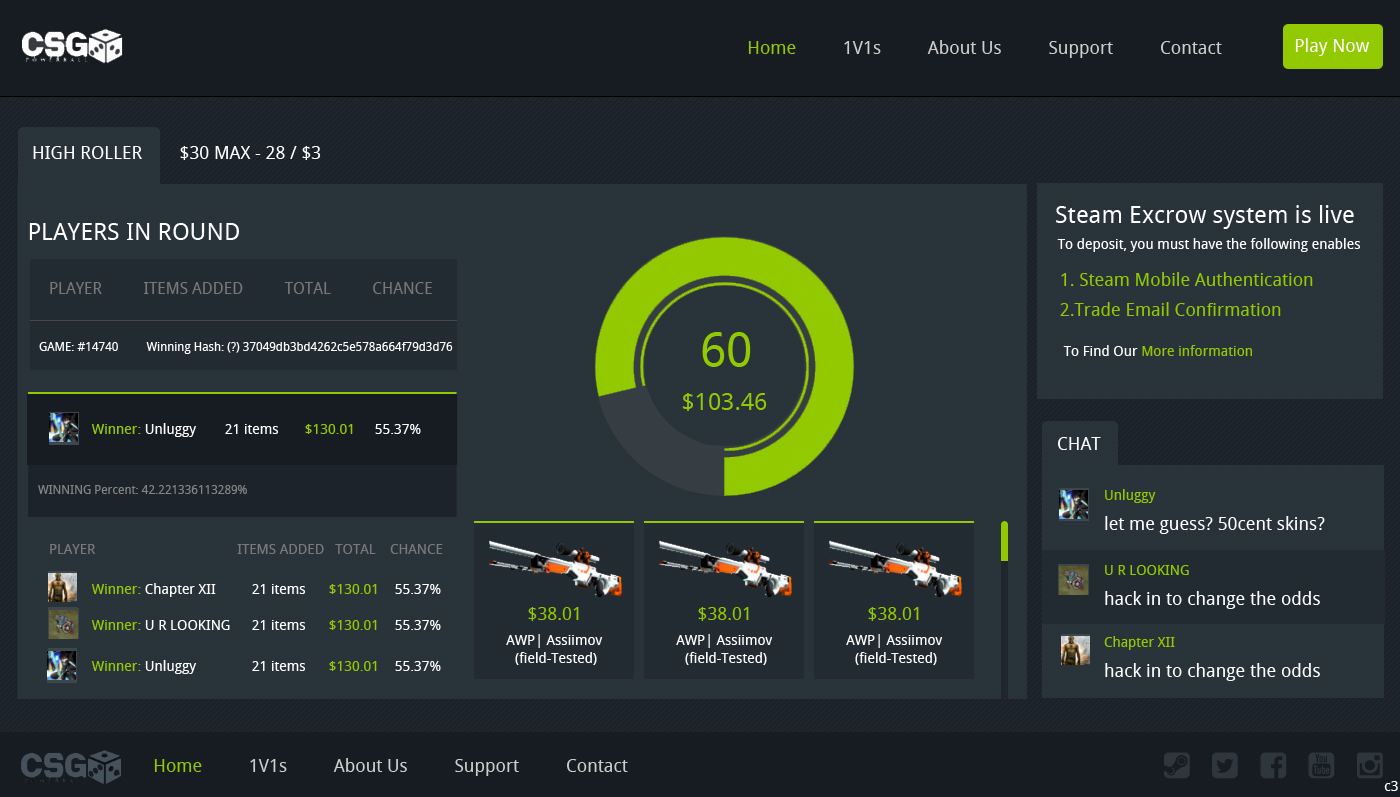The image size is (1400, 797).
Task: Click Support in footer navigation
Action: (486, 766)
